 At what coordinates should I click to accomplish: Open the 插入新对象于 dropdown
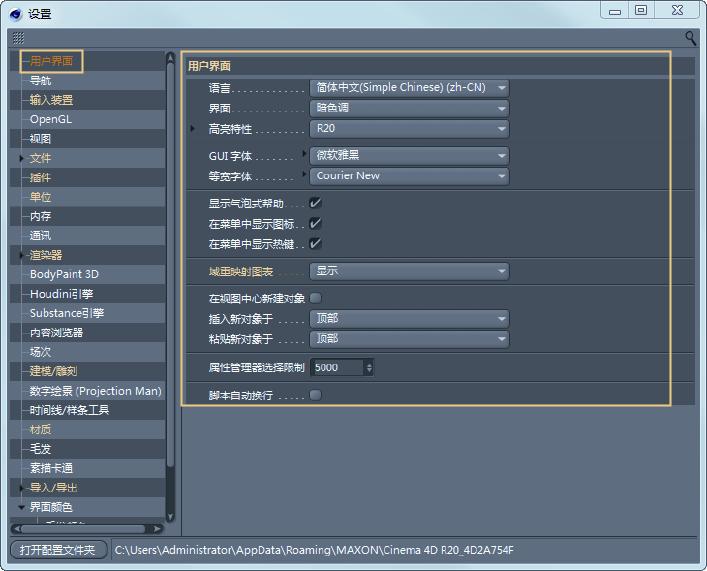[x=409, y=319]
